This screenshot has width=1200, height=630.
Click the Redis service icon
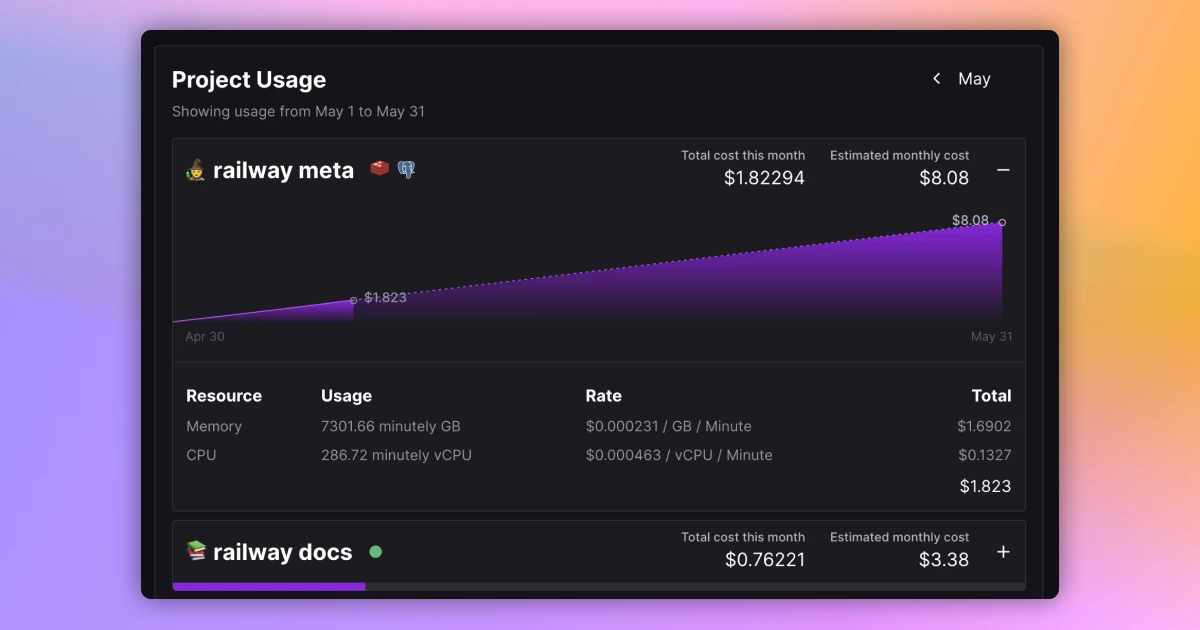click(380, 168)
